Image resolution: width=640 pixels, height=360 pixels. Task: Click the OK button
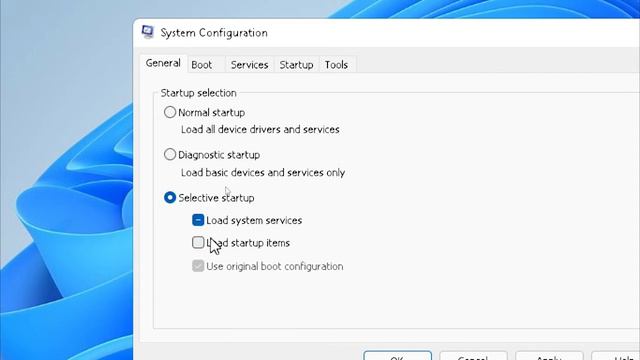coord(398,355)
